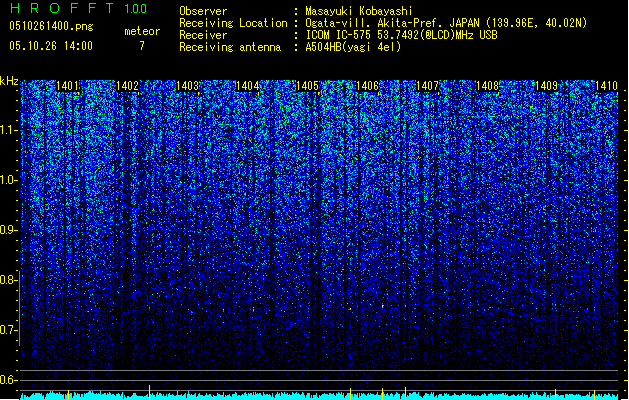Viewport: 629px width, 400px height.
Task: Click the 1401 time marker label
Action: [x=67, y=86]
